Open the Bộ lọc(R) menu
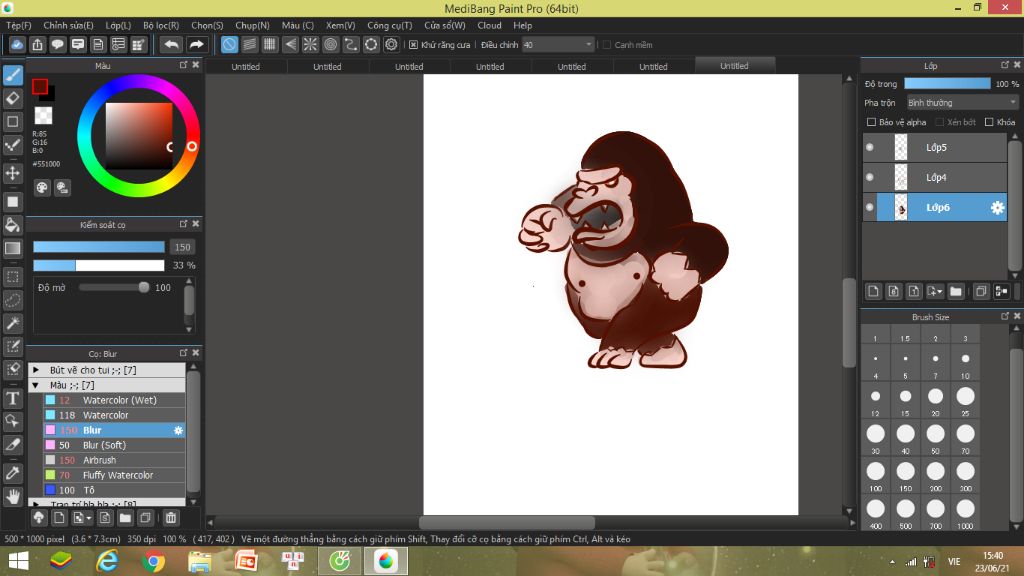This screenshot has height=576, width=1024. (161, 25)
